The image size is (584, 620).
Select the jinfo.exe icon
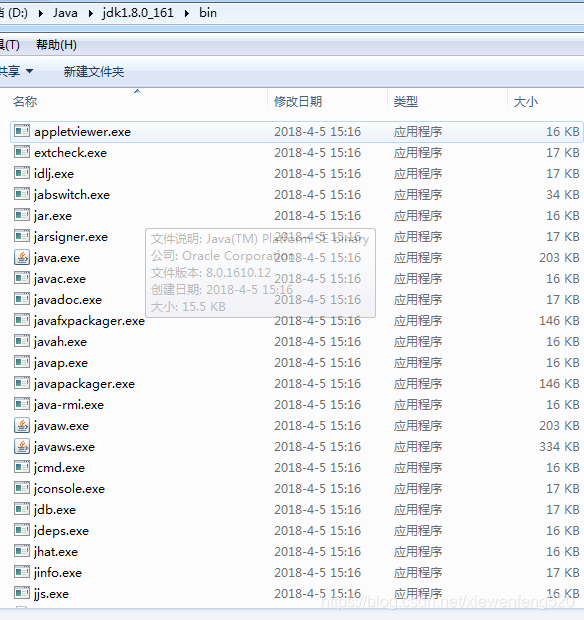(x=22, y=572)
